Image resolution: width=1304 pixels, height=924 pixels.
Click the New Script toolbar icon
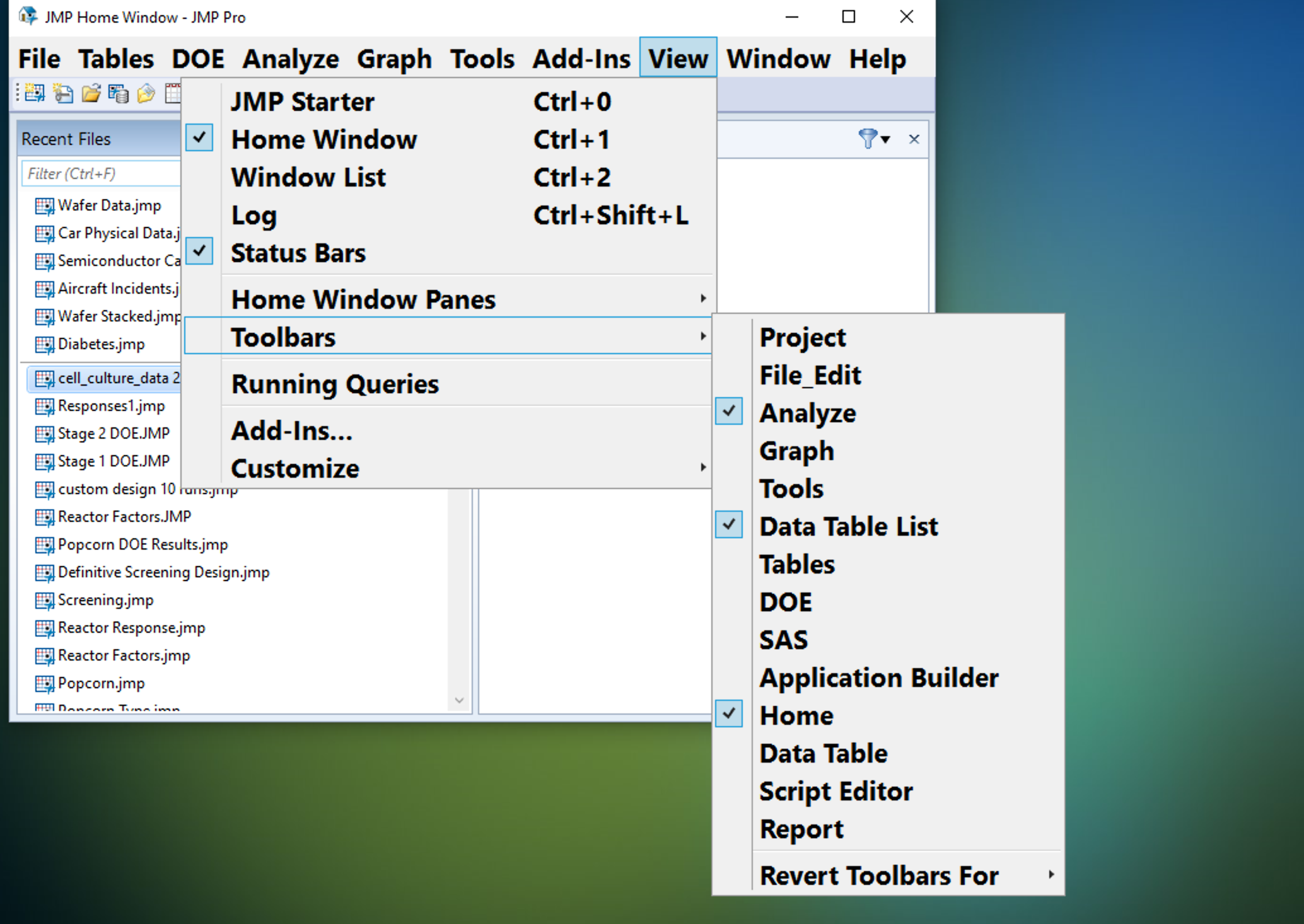(63, 93)
